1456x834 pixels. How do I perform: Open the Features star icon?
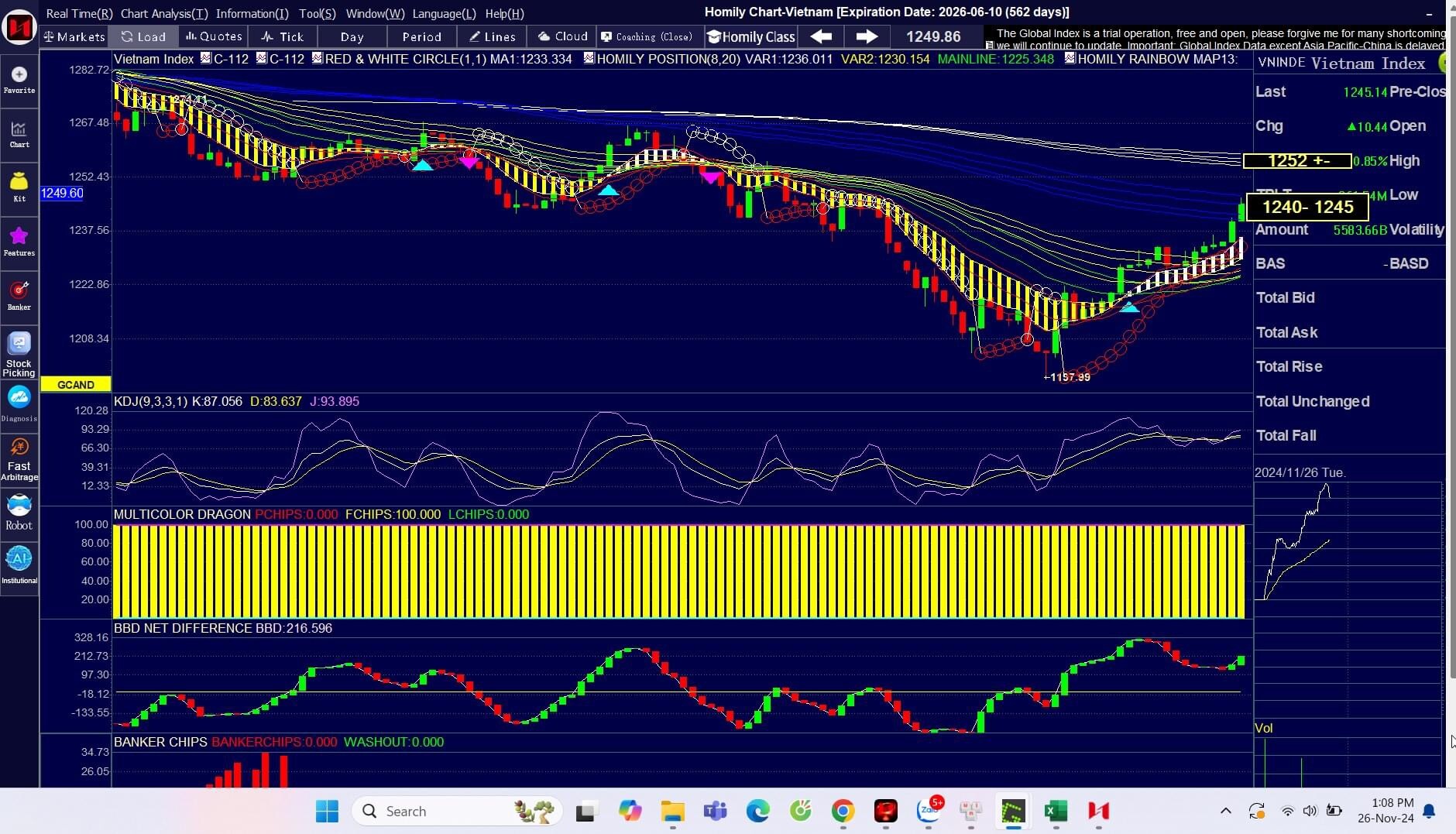(x=19, y=241)
